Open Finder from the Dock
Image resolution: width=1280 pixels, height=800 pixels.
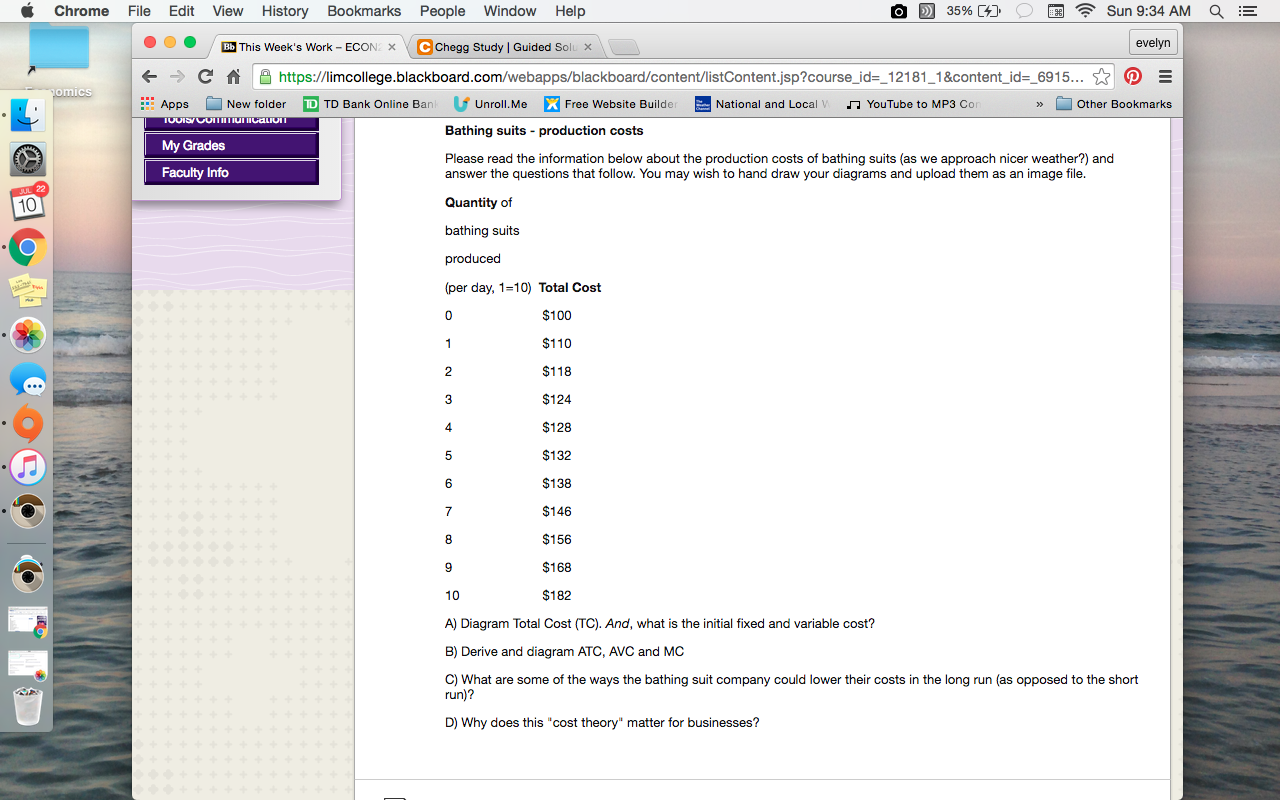28,115
